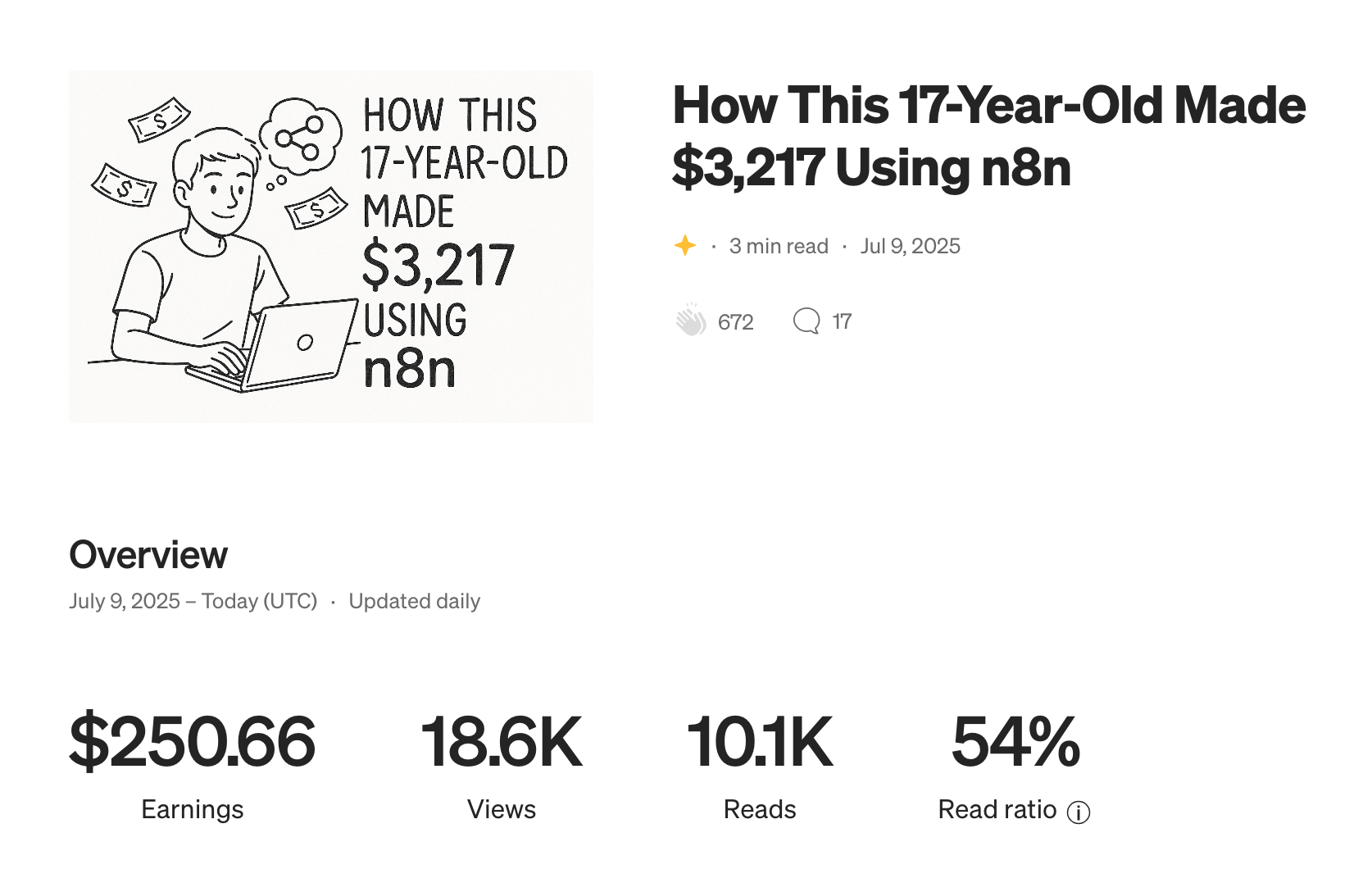Click the Reads label
Viewport: 1372px width, 892px height.
(x=759, y=809)
